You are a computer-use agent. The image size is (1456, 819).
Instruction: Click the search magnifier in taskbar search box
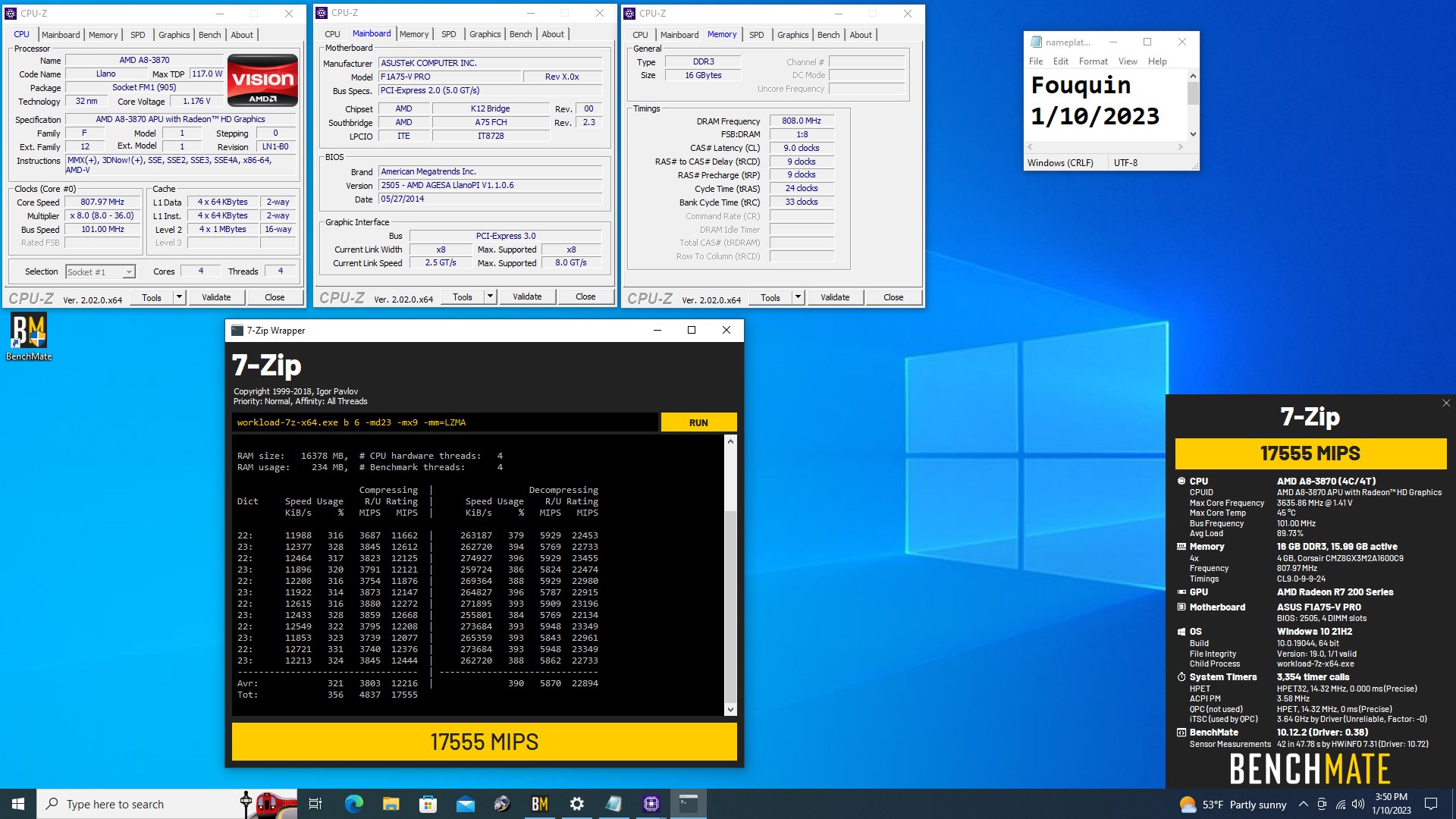pos(52,804)
